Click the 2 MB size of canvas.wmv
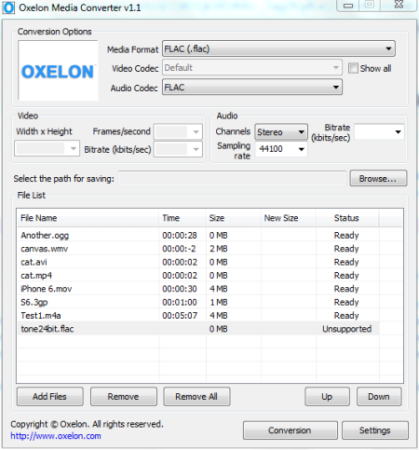The height and width of the screenshot is (450, 419). click(218, 249)
